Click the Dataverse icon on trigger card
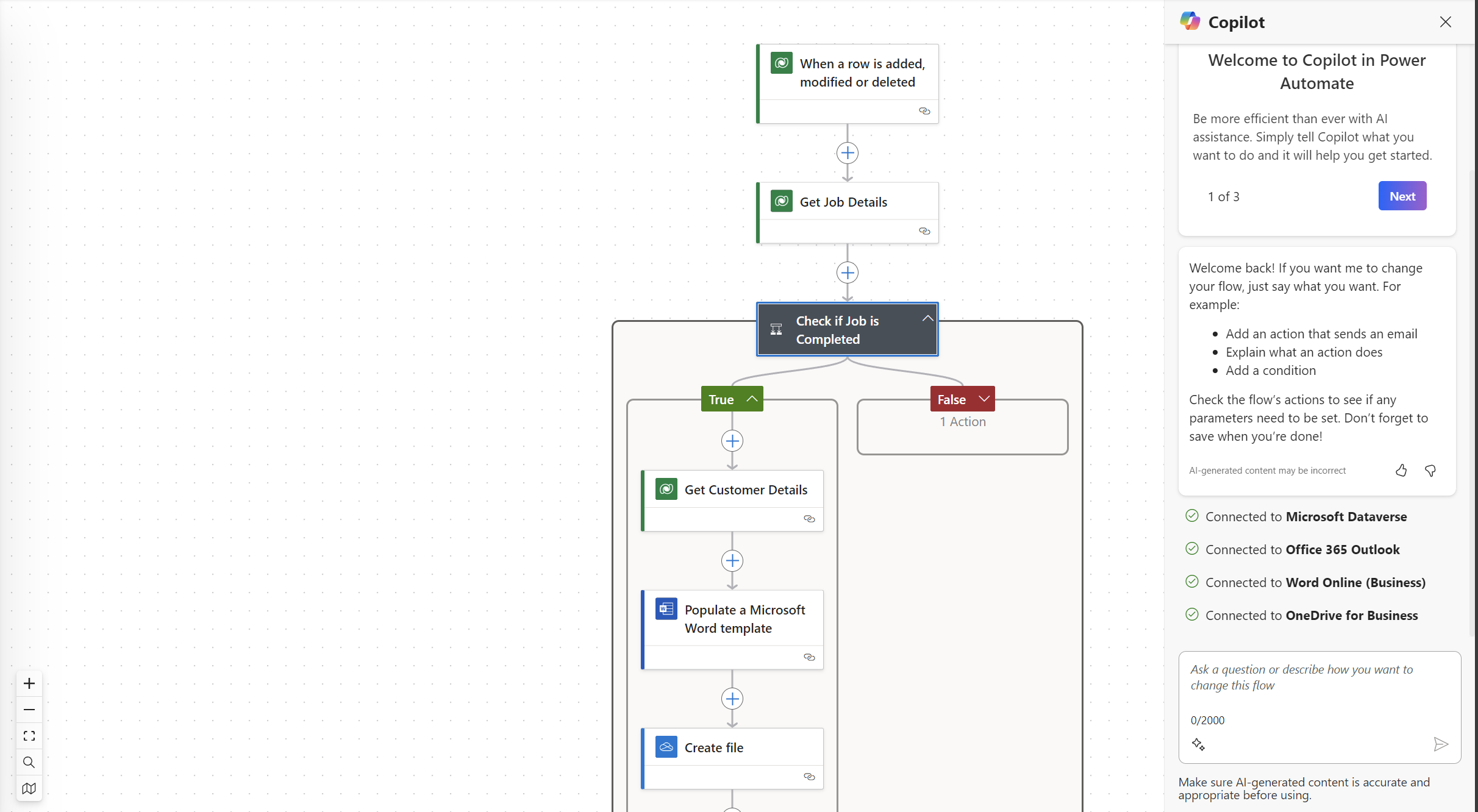1478x812 pixels. (x=781, y=63)
